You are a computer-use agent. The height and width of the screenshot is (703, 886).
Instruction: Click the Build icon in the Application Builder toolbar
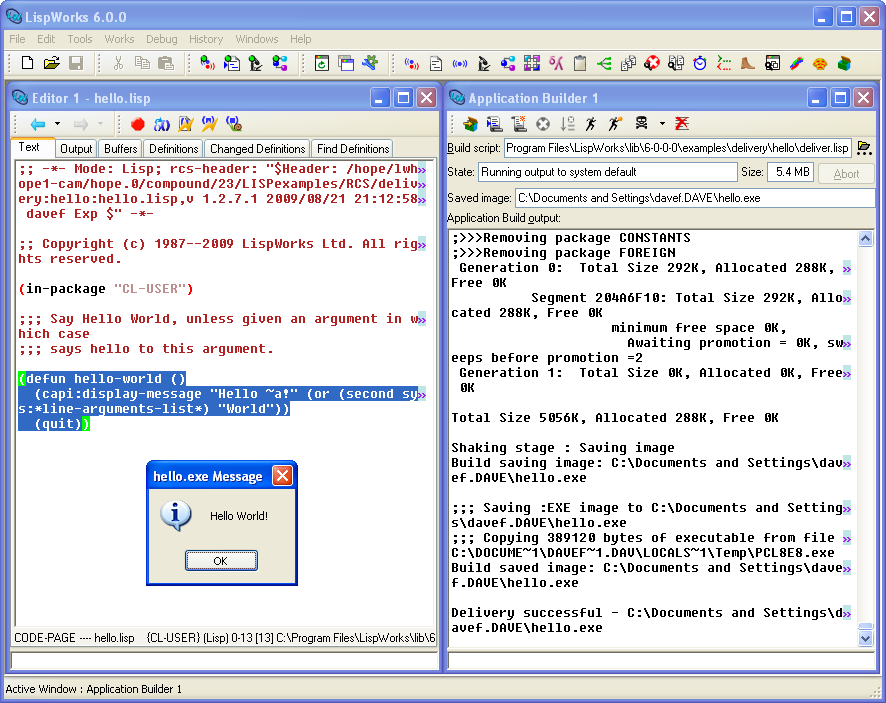470,124
